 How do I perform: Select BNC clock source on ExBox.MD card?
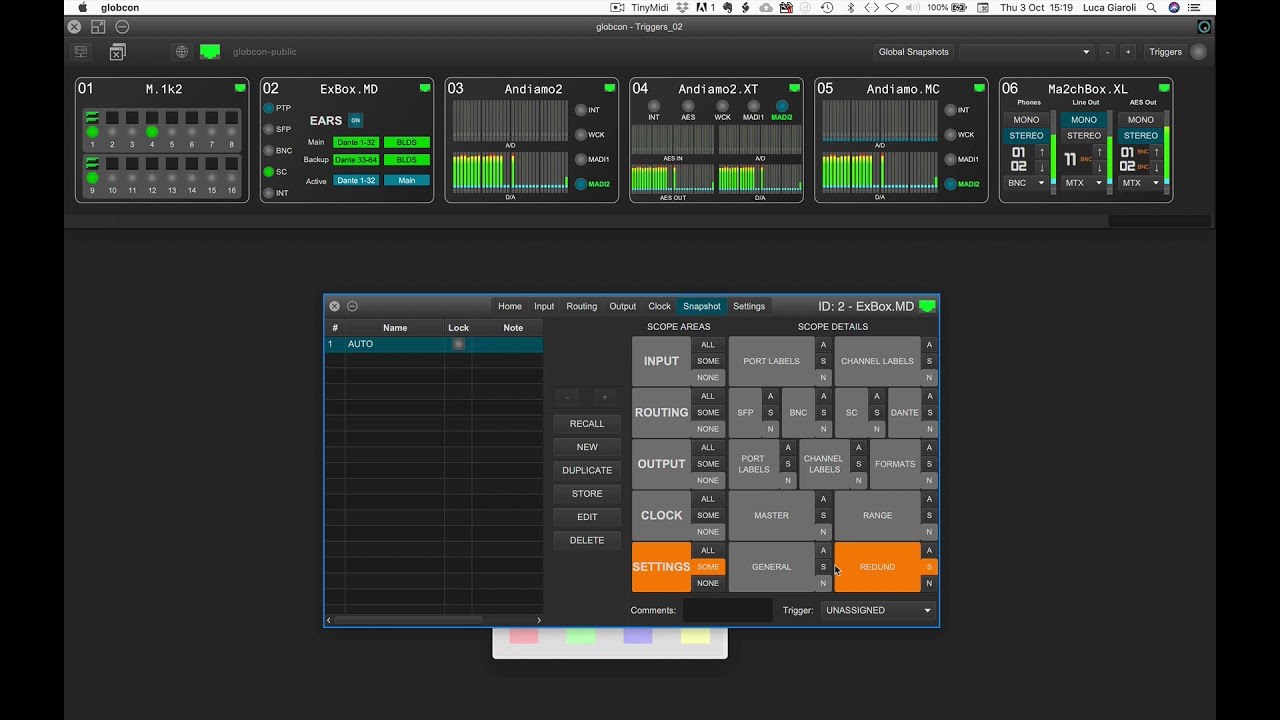click(x=268, y=150)
